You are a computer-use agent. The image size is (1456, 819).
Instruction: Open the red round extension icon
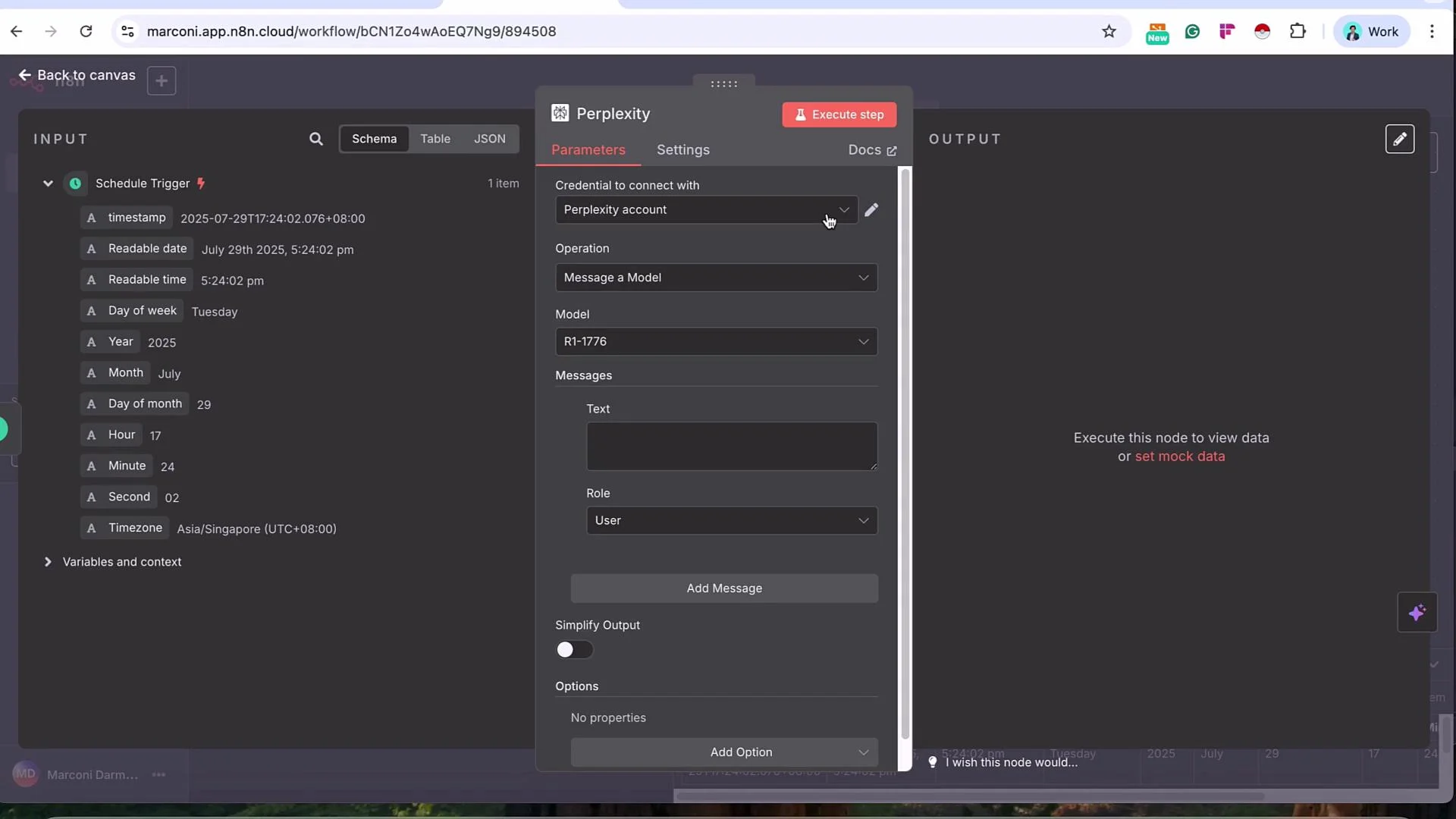pos(1262,31)
